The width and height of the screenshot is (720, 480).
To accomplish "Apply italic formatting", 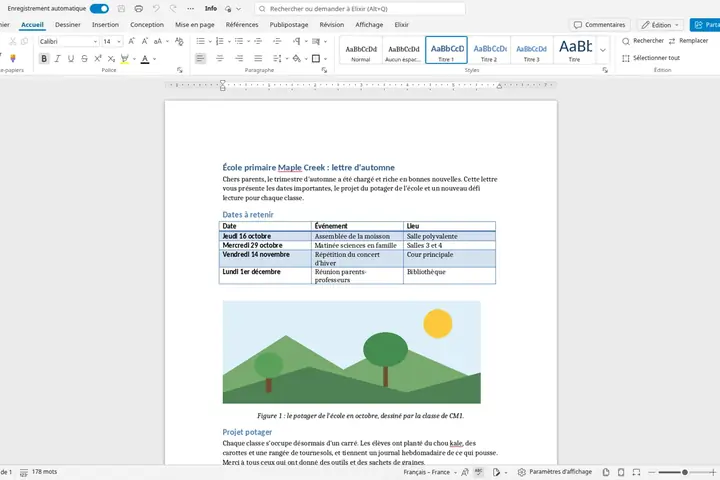I will 57,59.
